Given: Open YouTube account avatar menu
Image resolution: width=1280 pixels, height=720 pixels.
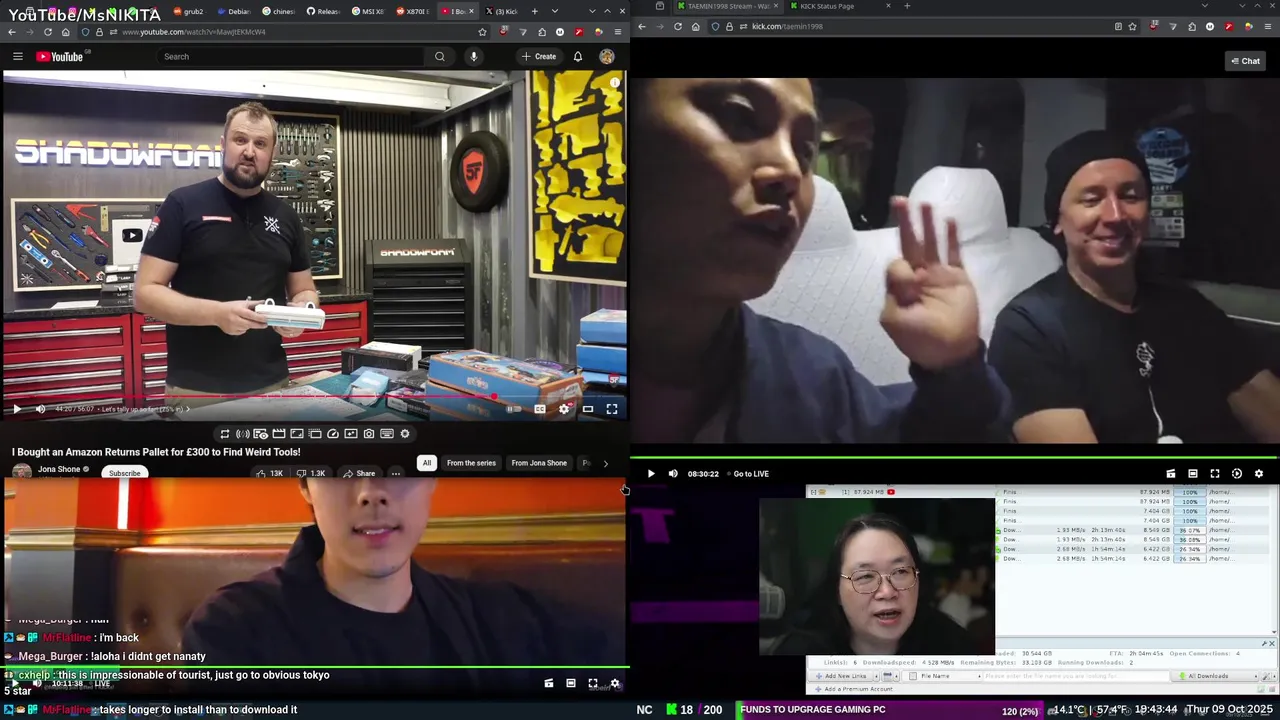Looking at the screenshot, I should point(607,56).
